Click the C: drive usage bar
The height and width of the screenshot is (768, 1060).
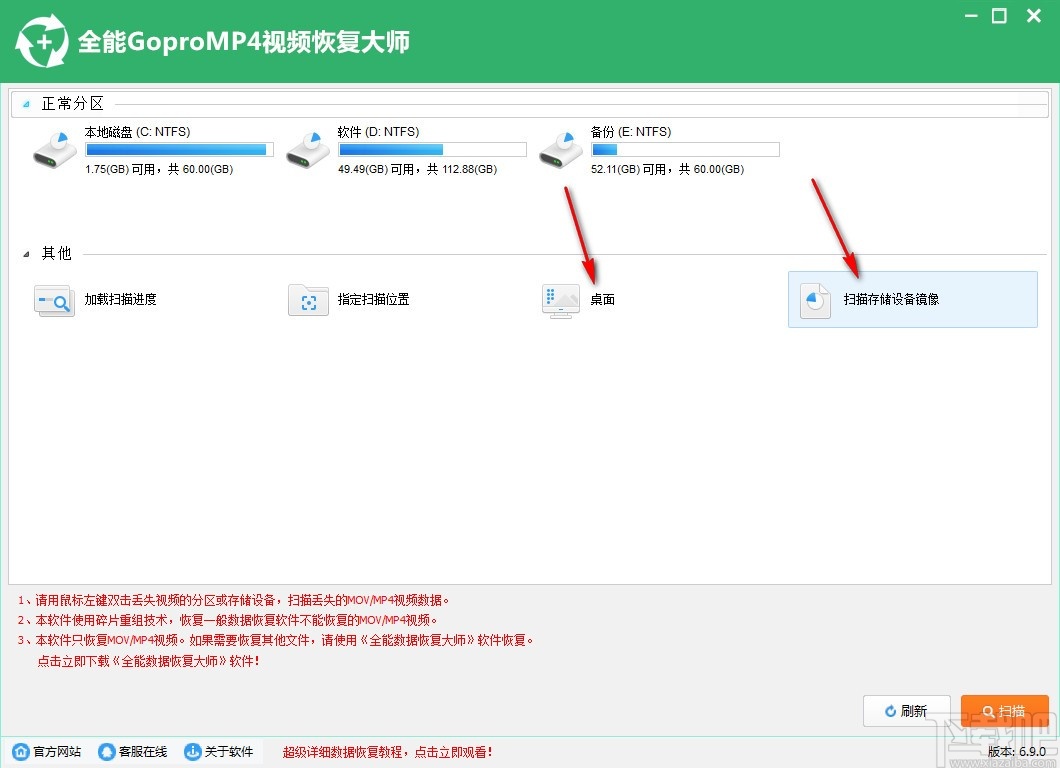click(179, 149)
